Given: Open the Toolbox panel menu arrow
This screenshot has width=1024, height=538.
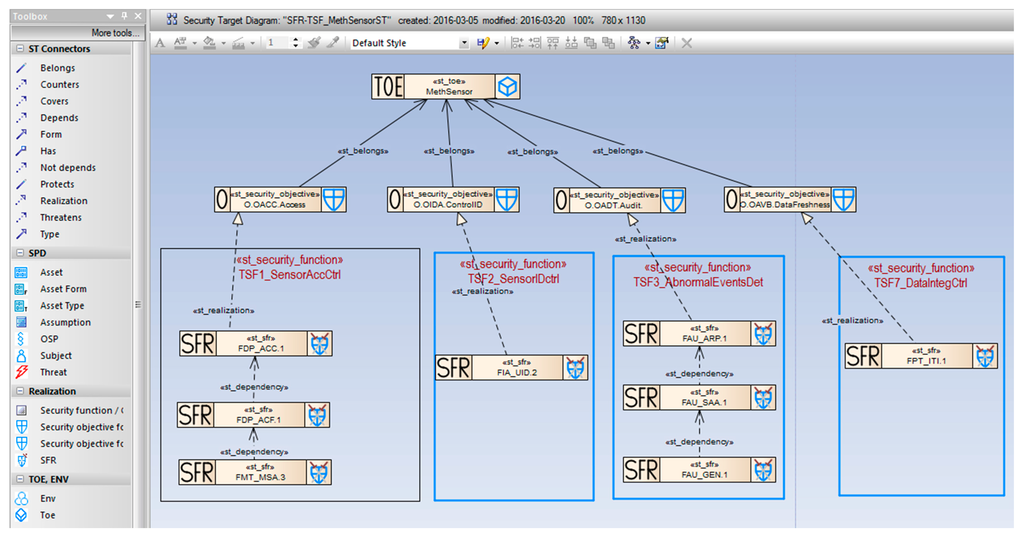Looking at the screenshot, I should 109,18.
